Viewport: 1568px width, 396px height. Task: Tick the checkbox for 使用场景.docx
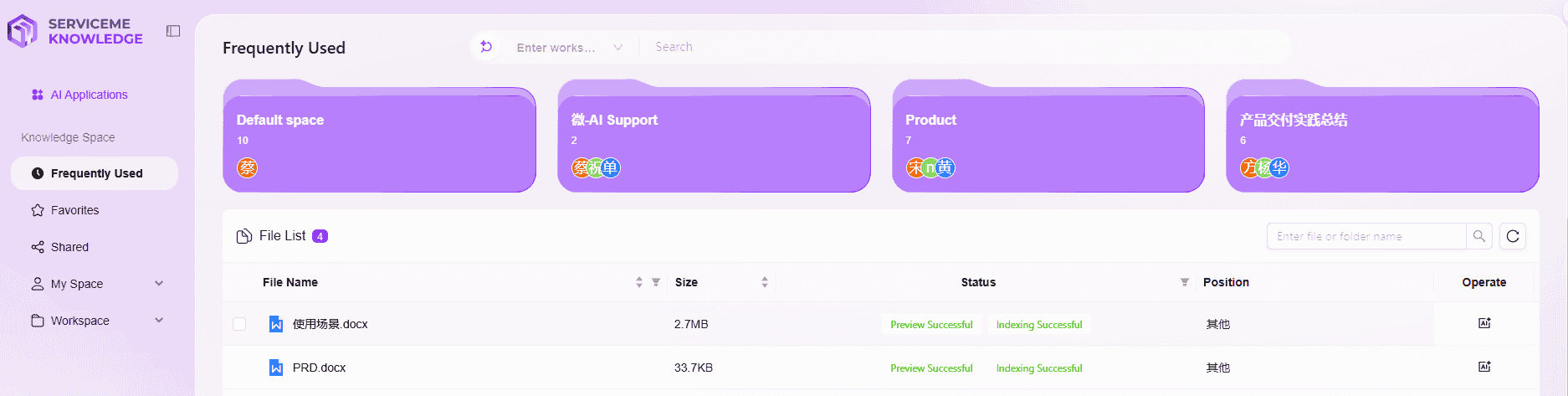pos(239,324)
